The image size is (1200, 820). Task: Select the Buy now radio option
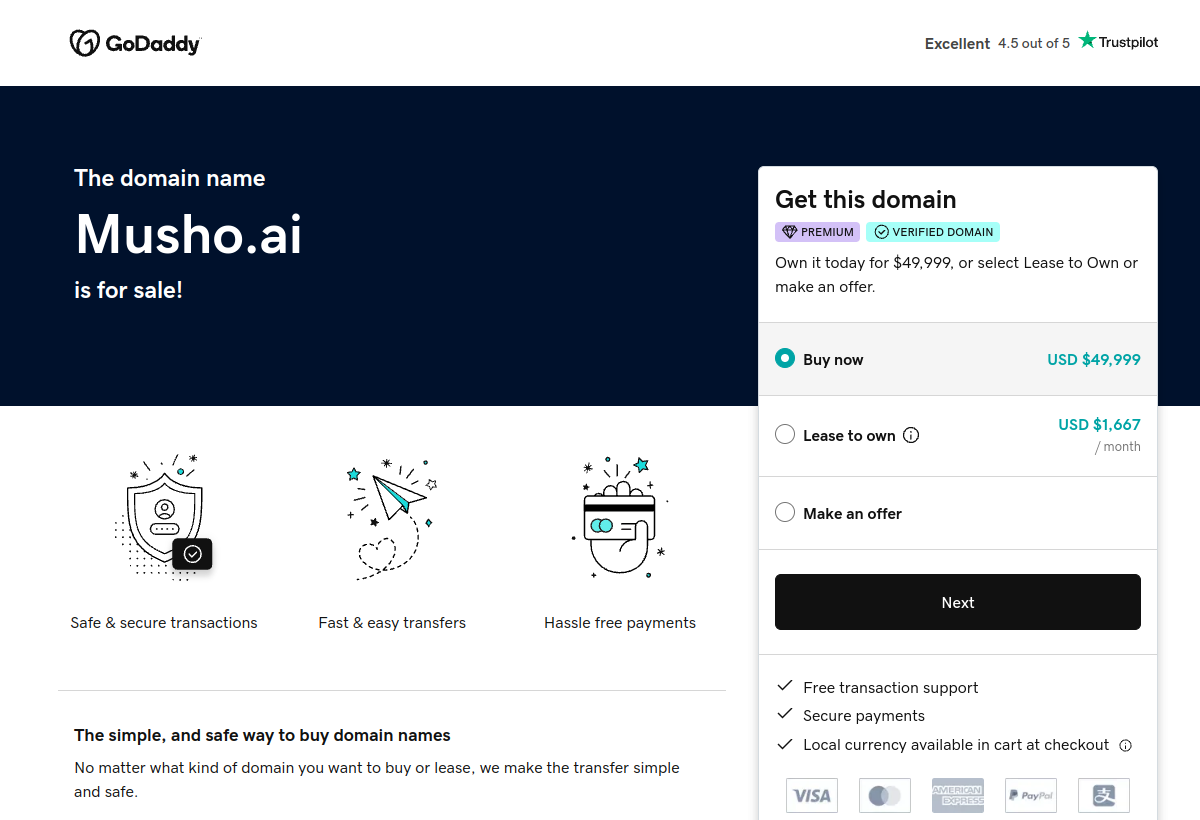coord(785,359)
